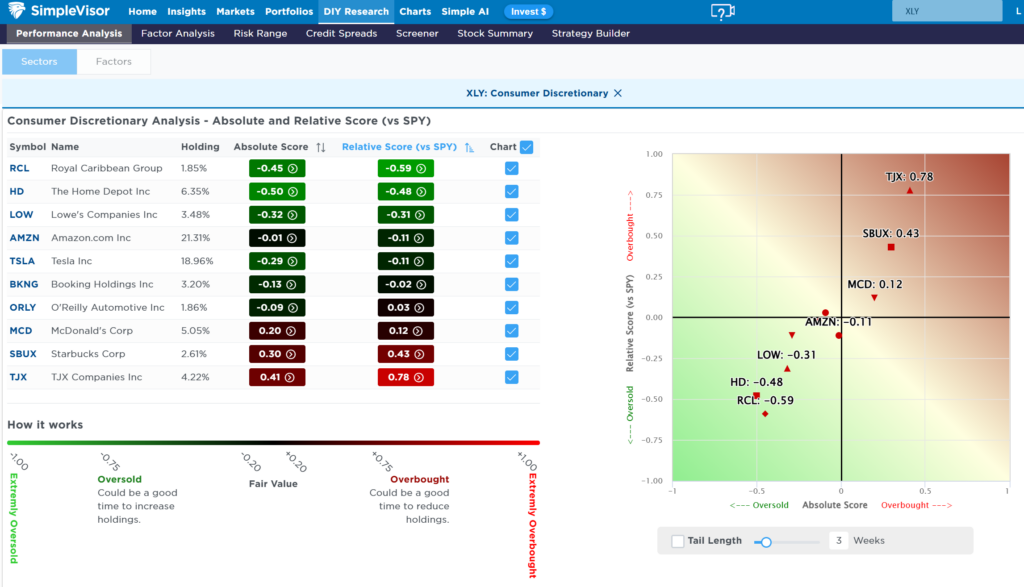Select the Markets menu item

[x=234, y=11]
